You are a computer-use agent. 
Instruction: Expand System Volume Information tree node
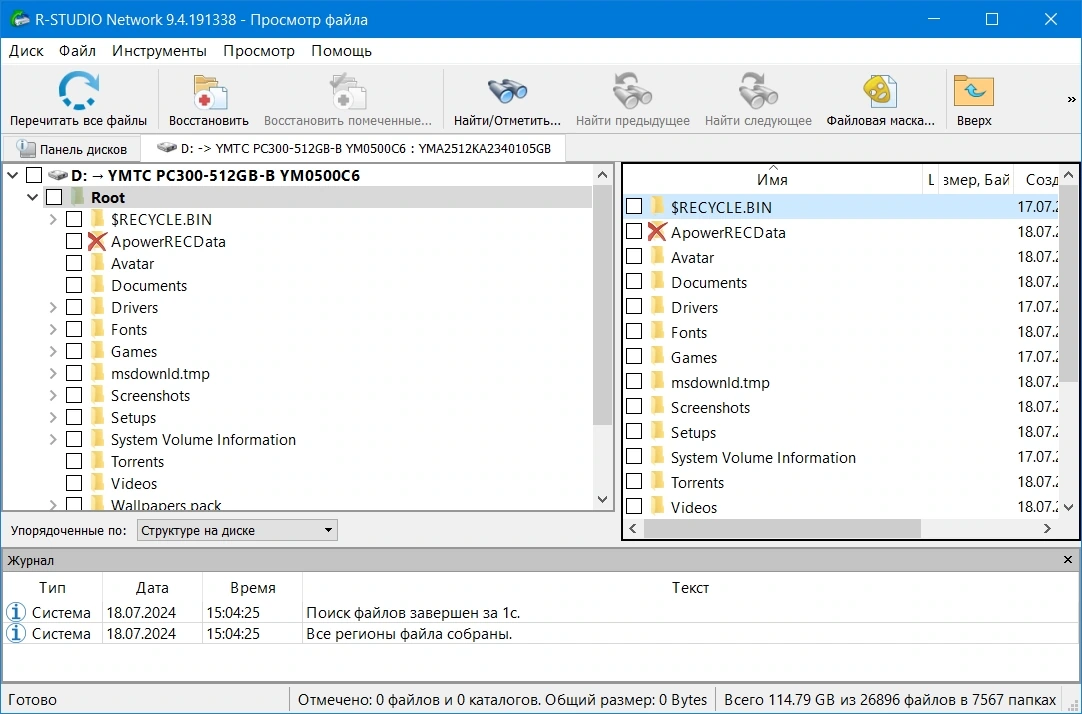pyautogui.click(x=53, y=439)
